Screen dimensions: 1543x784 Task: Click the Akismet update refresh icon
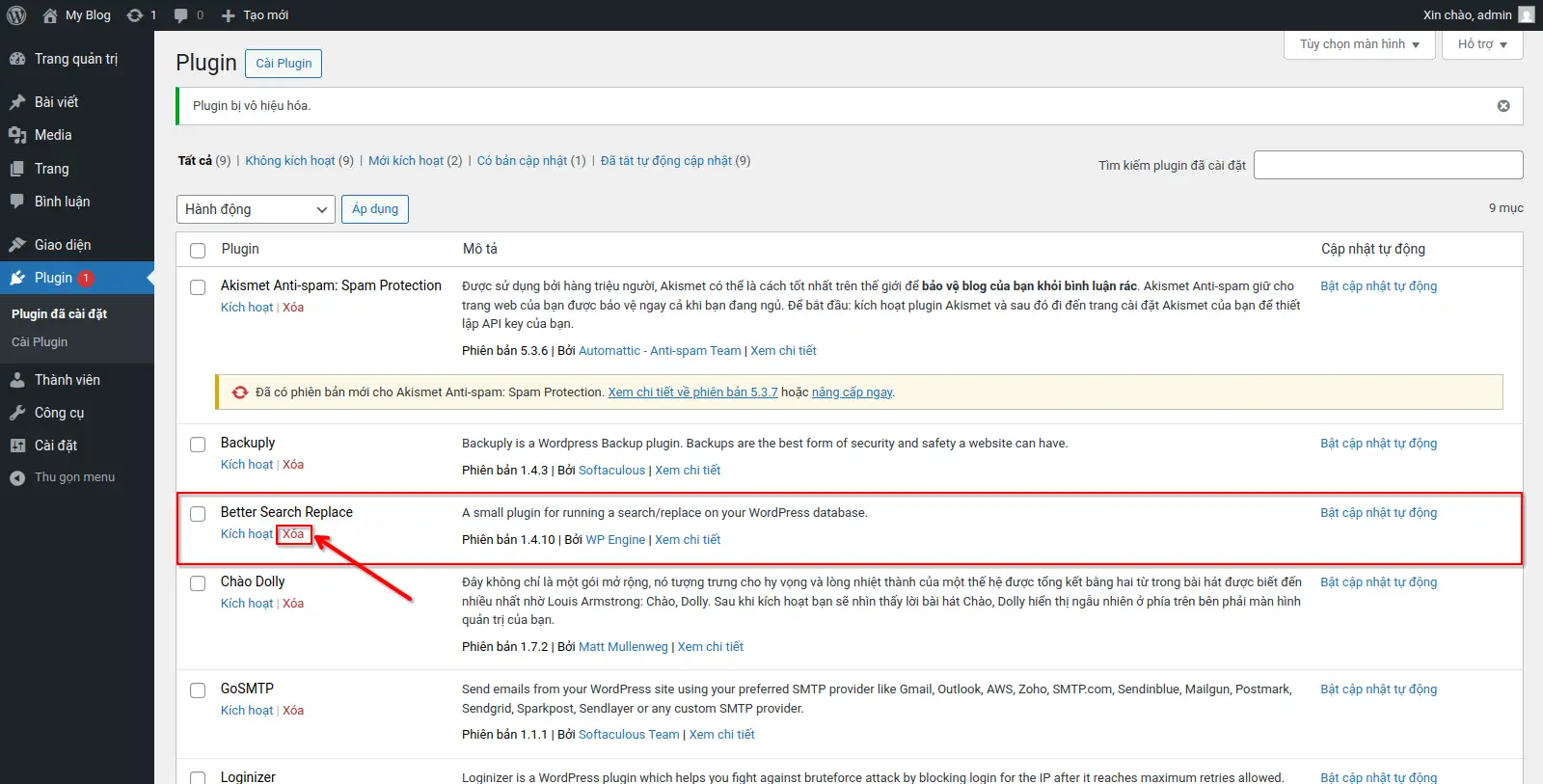[240, 392]
